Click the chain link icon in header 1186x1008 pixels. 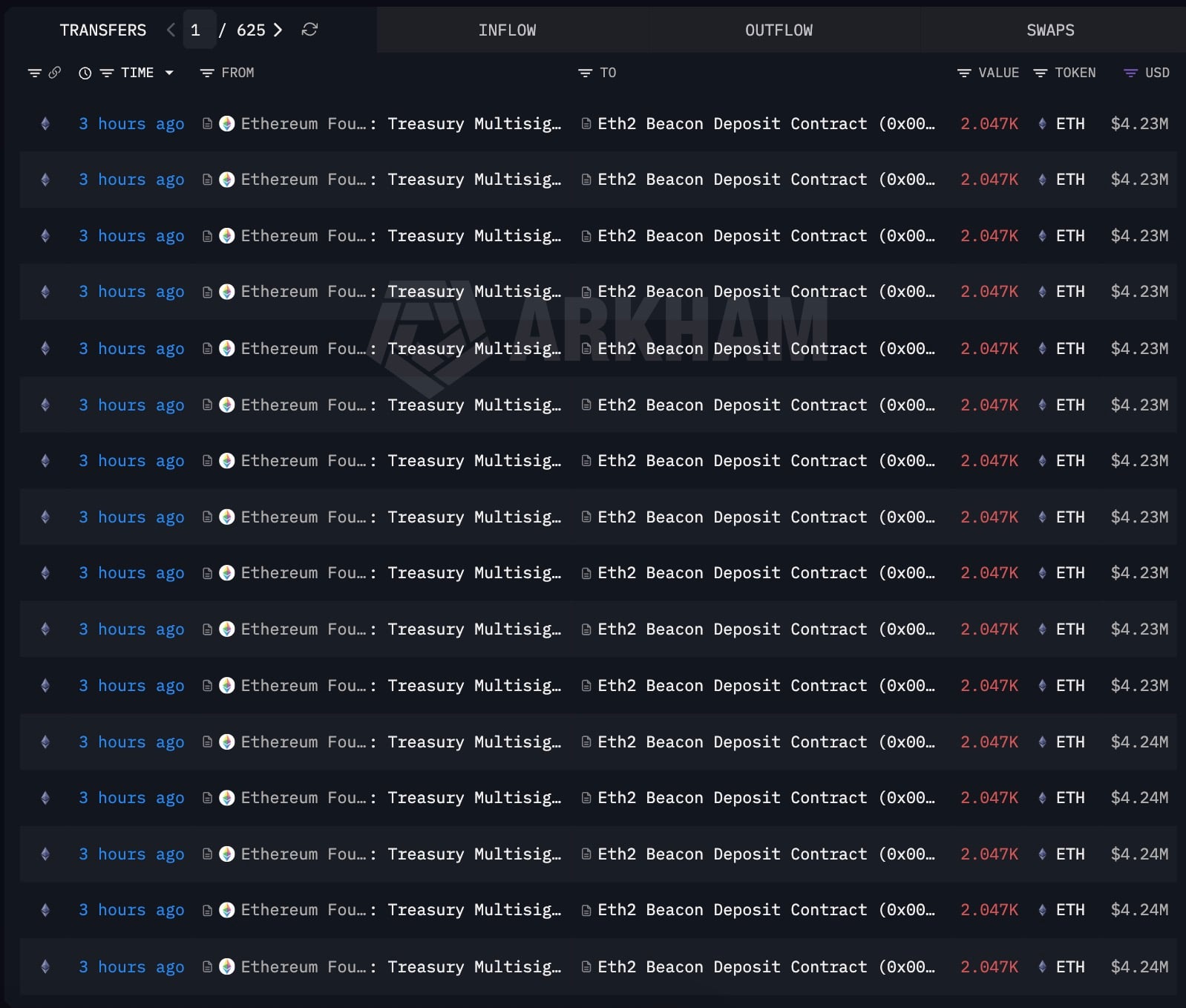(x=54, y=73)
